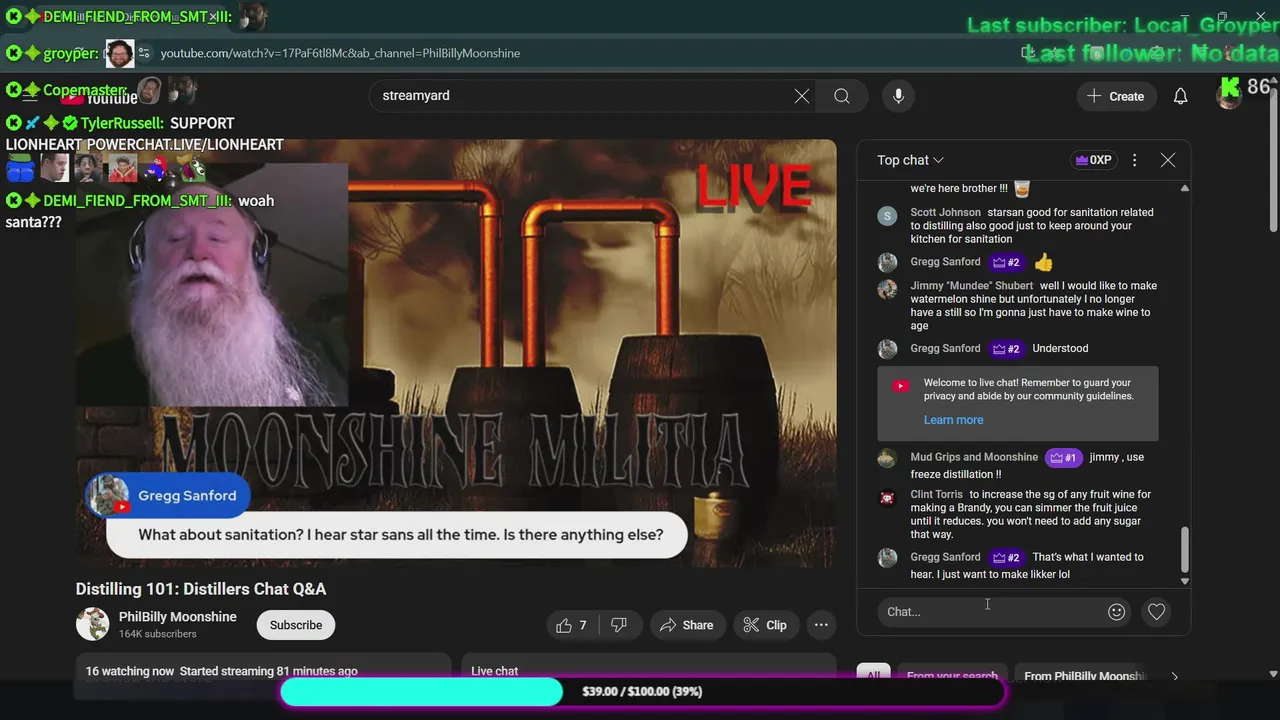Dislike the video
This screenshot has height=720, width=1280.
619,625
